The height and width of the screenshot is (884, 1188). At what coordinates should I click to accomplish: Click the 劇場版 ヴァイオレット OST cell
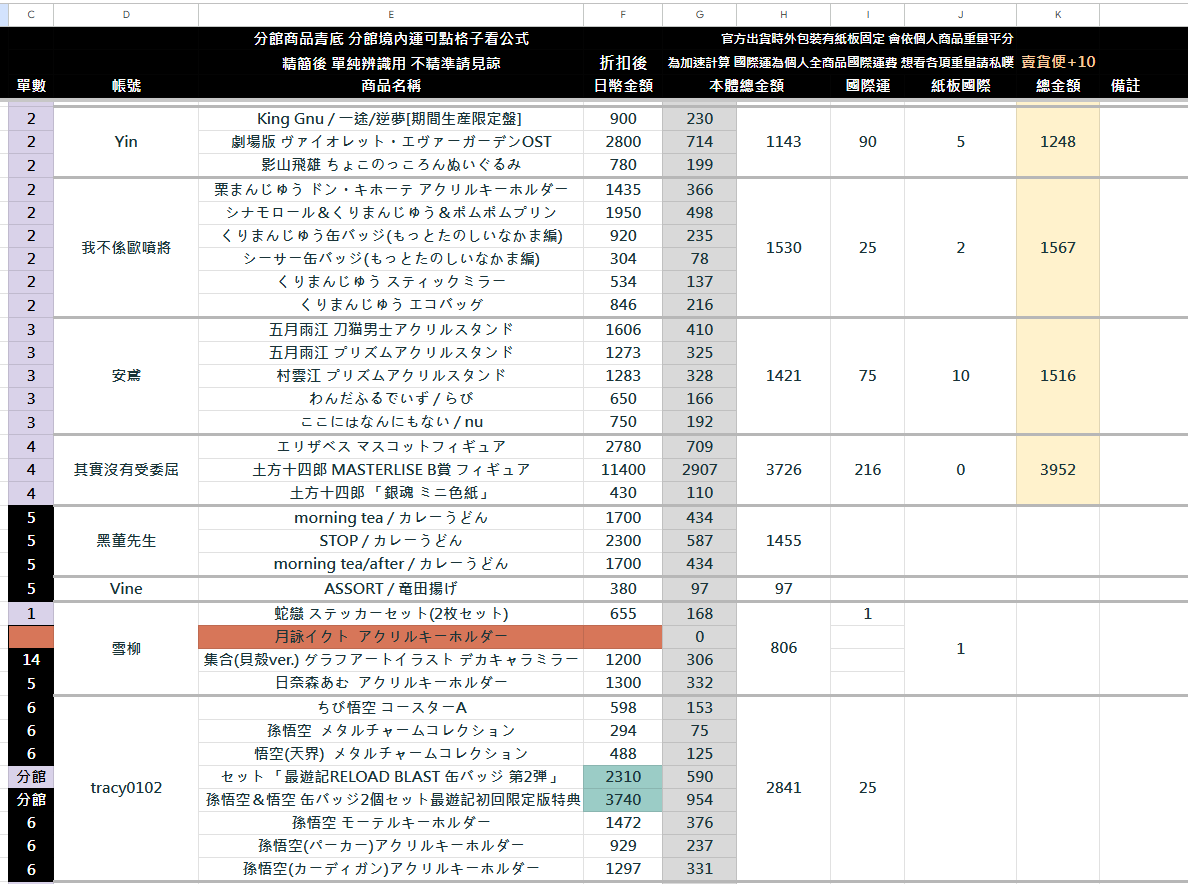(x=391, y=142)
